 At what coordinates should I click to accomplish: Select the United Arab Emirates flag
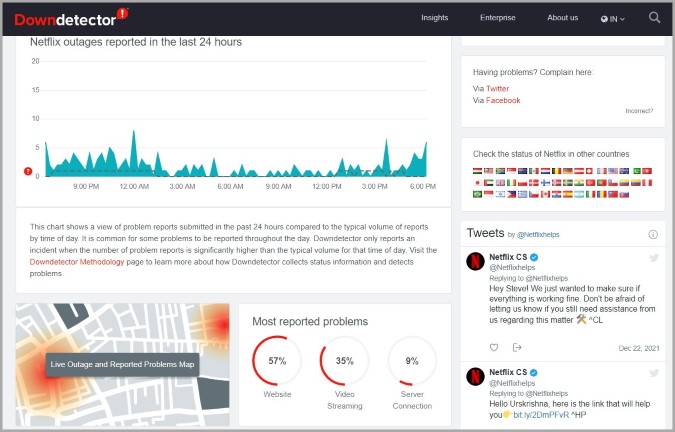pyautogui.click(x=489, y=183)
